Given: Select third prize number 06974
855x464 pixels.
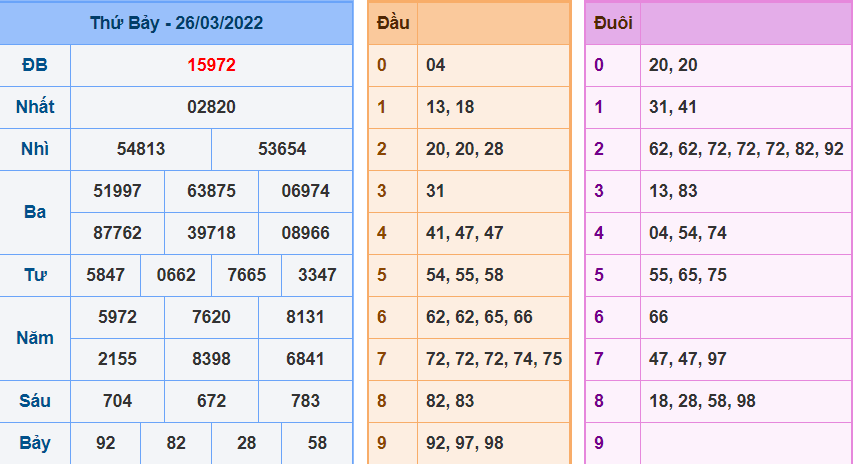Looking at the screenshot, I should click(305, 191).
